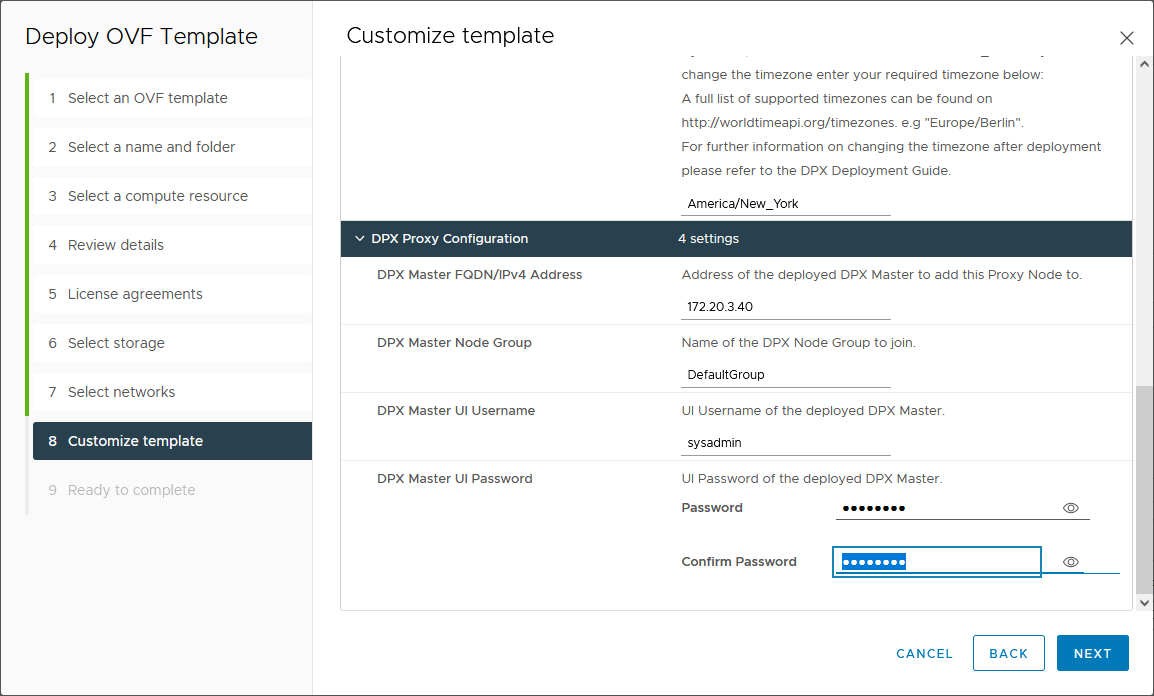Focus the DefaultGroup node group field
Screen dimensions: 1154x696
pyautogui.click(x=785, y=375)
